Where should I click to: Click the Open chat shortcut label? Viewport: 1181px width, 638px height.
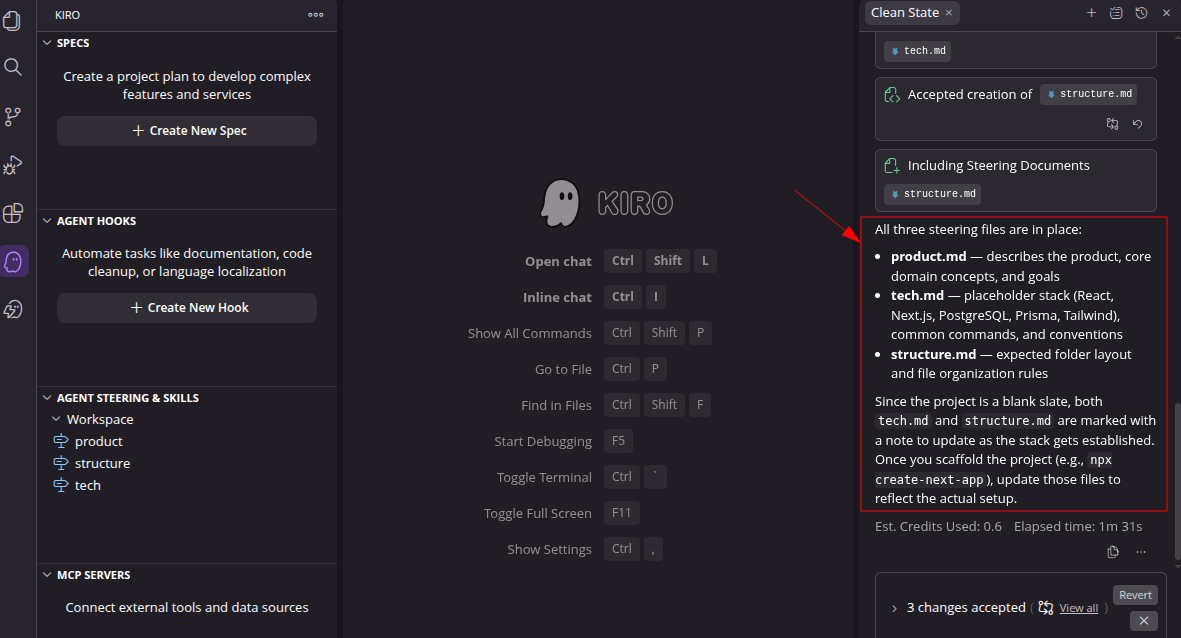(558, 261)
